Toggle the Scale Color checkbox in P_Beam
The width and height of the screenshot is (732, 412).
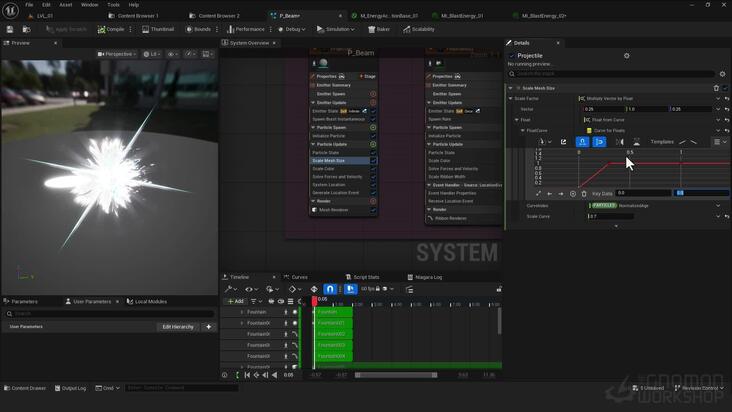tap(373, 168)
